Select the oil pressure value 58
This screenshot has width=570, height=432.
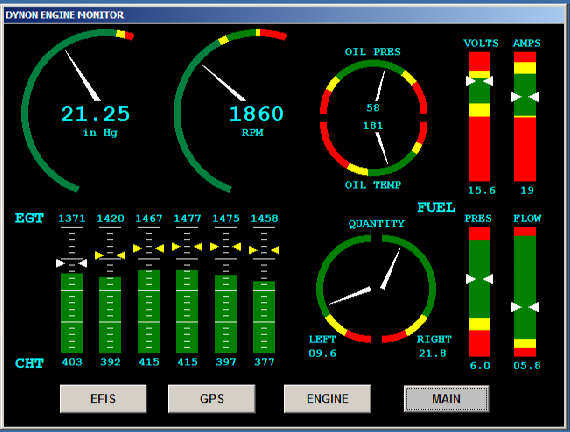[373, 108]
